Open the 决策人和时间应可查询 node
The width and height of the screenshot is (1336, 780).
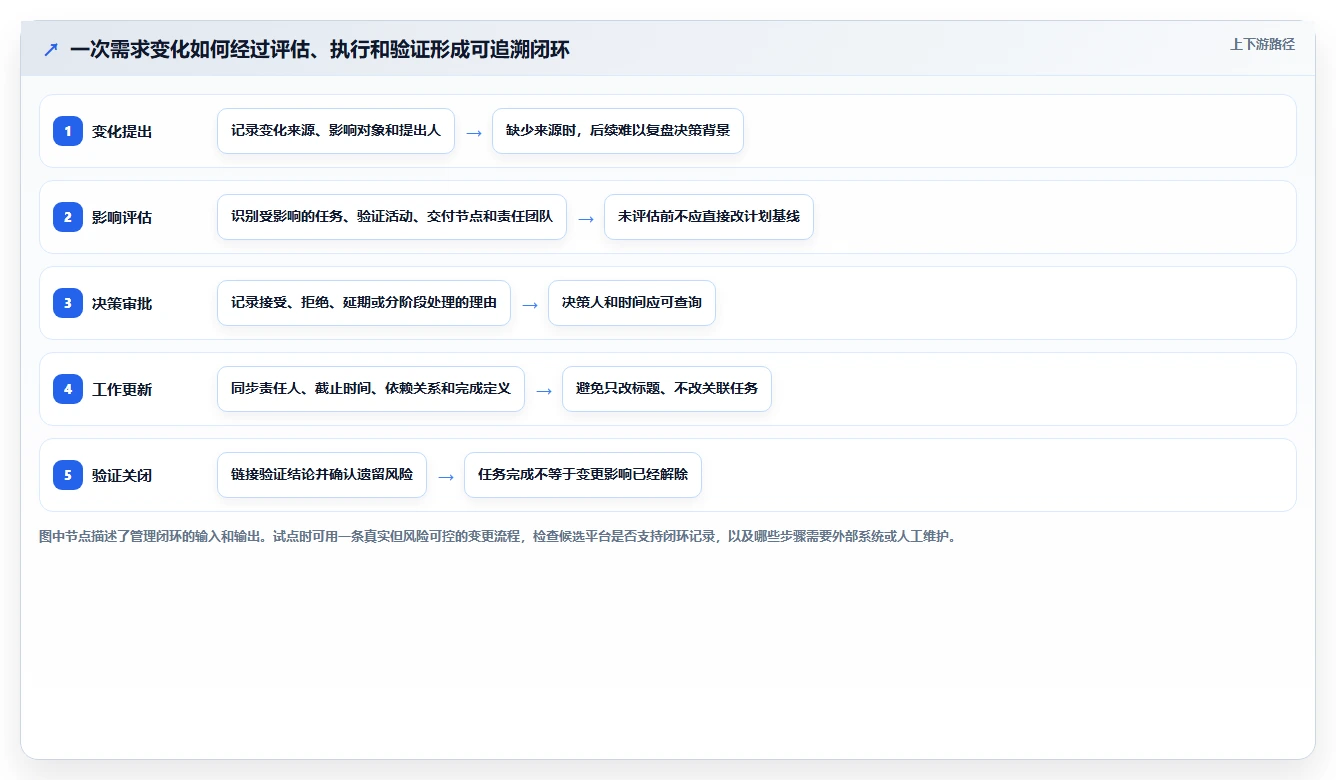pos(632,303)
